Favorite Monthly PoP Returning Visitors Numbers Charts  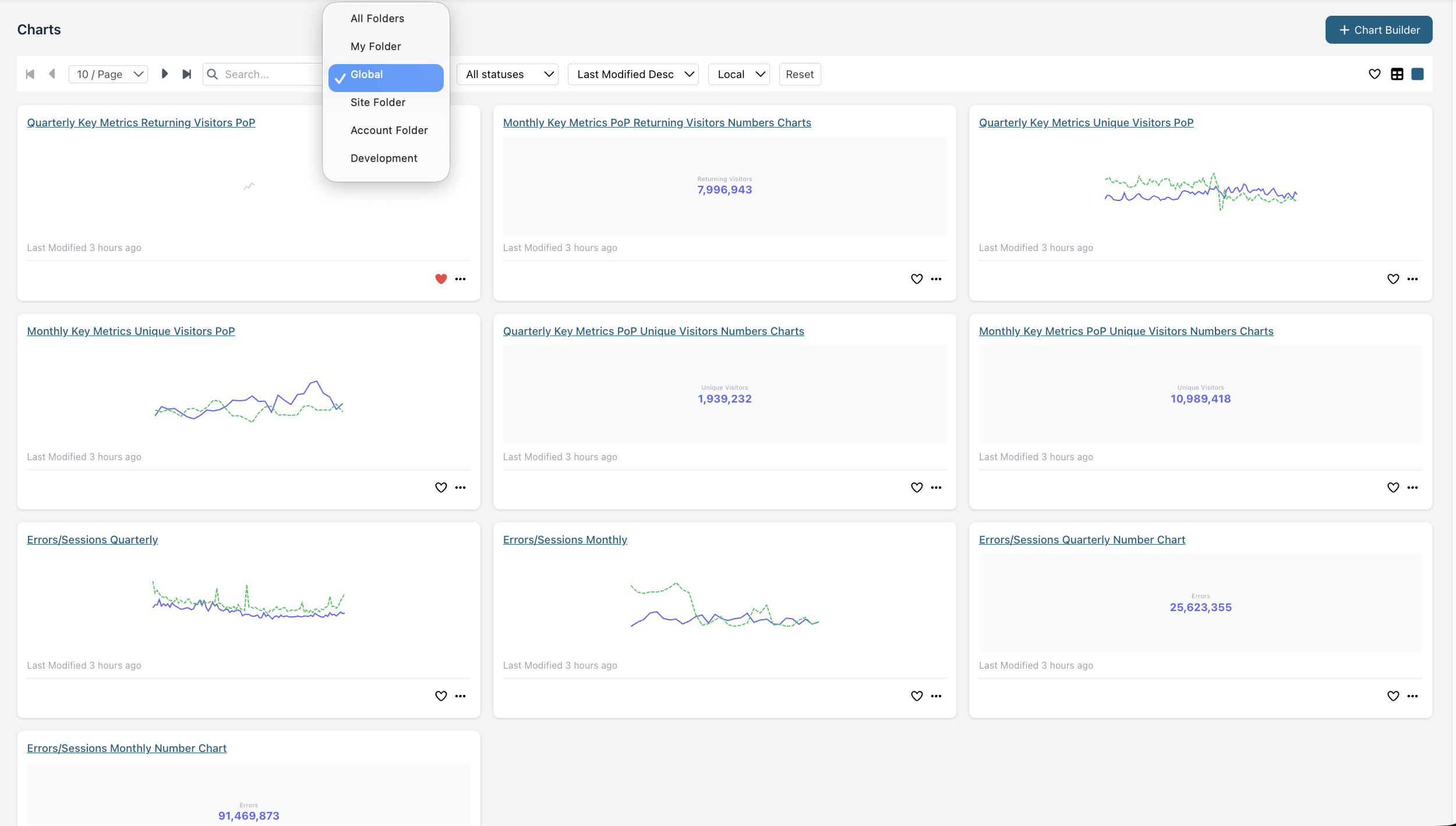917,279
